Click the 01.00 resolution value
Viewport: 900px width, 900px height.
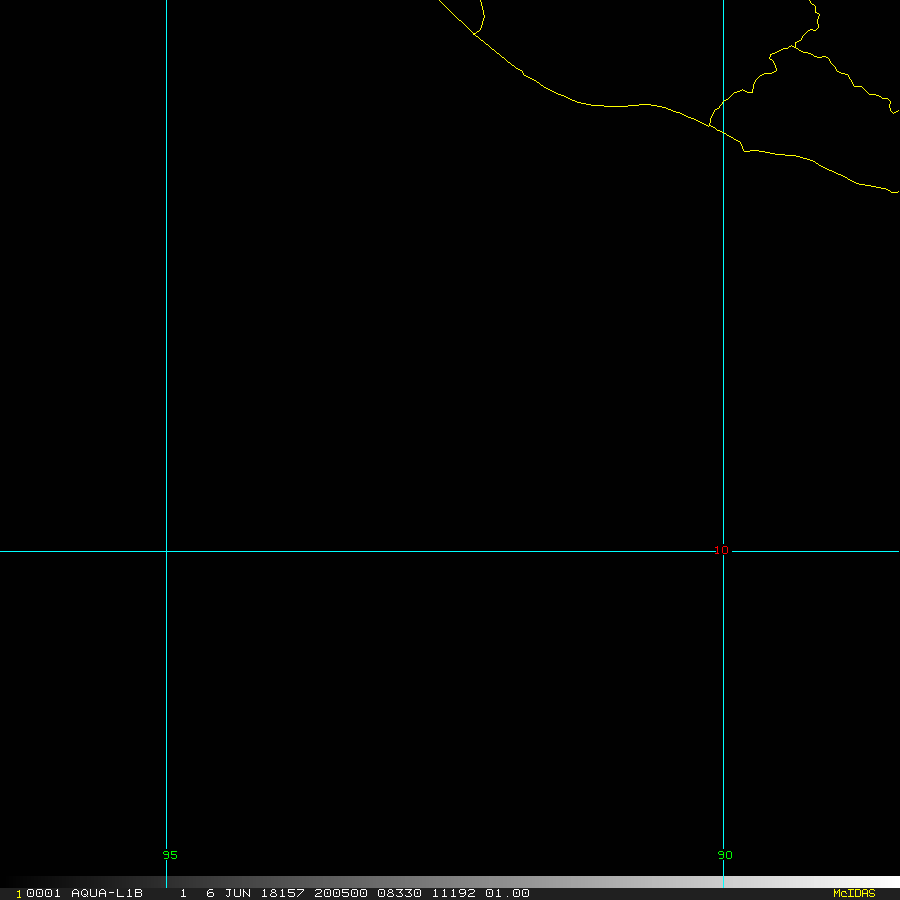point(507,893)
